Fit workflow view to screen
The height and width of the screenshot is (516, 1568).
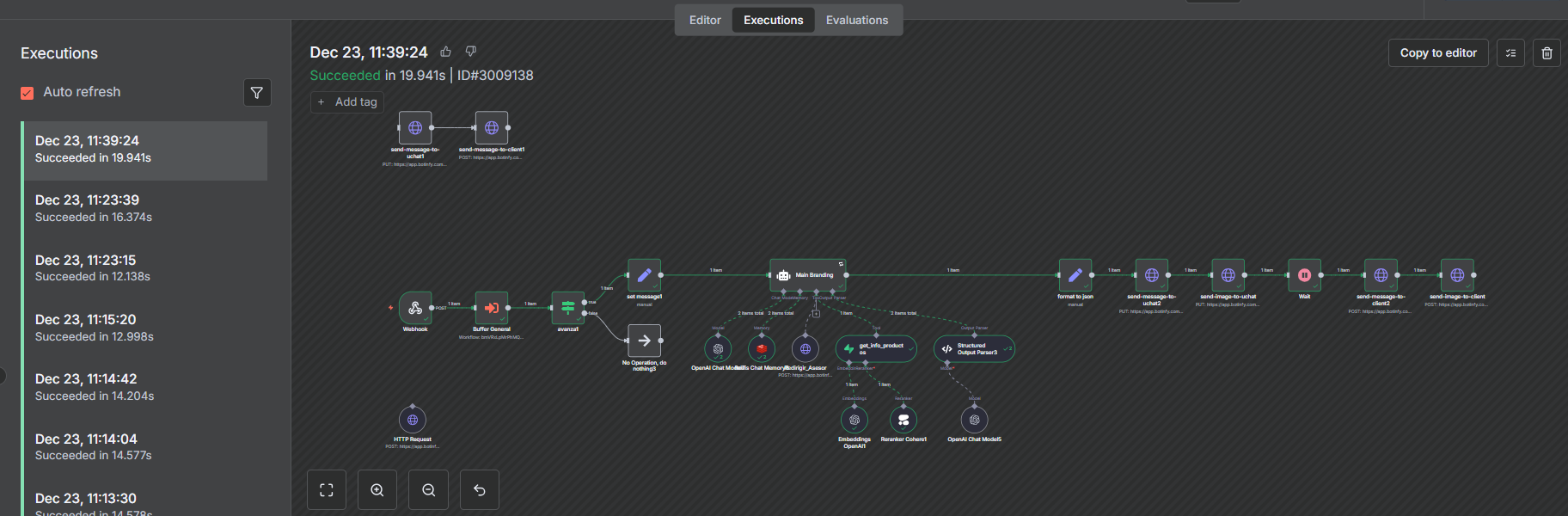pos(327,490)
